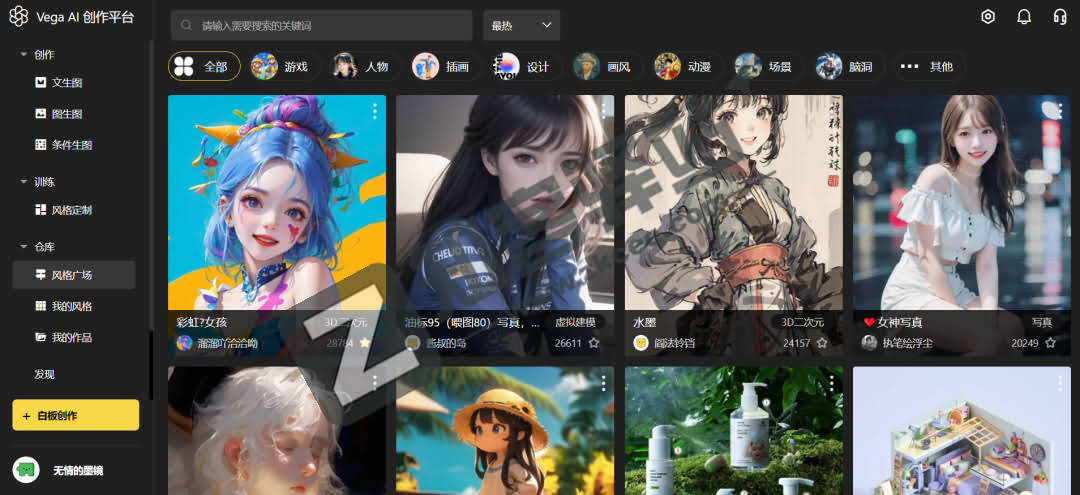
Task: Select the 设计 category tab
Action: (x=526, y=66)
